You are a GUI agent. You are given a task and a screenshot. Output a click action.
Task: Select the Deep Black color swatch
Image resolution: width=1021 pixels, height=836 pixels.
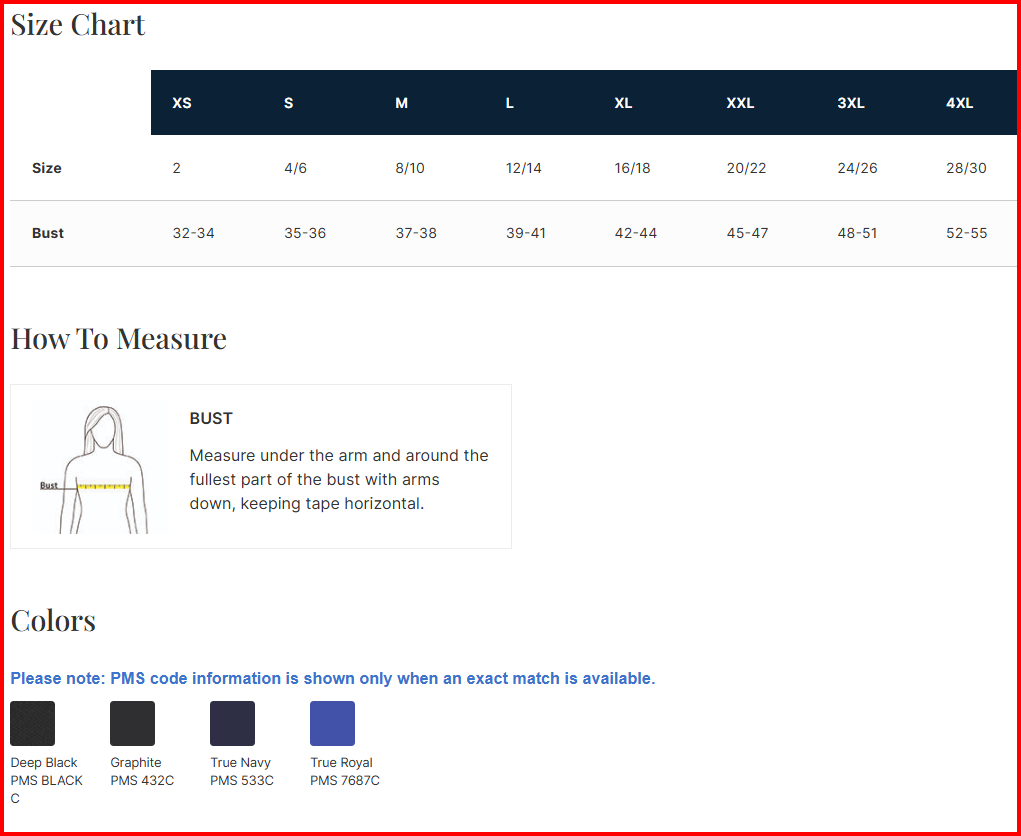tap(32, 723)
